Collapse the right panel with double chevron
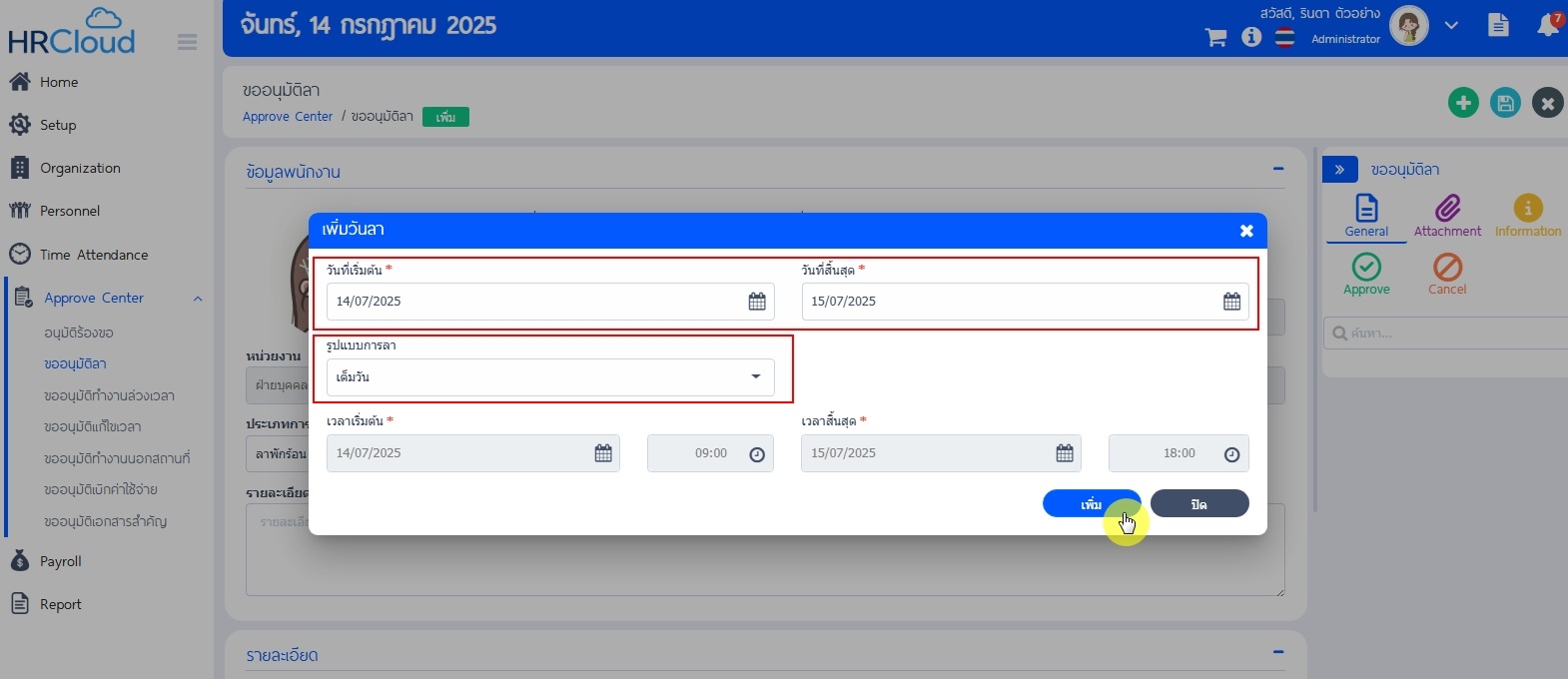Image resolution: width=1568 pixels, height=679 pixels. (x=1339, y=170)
